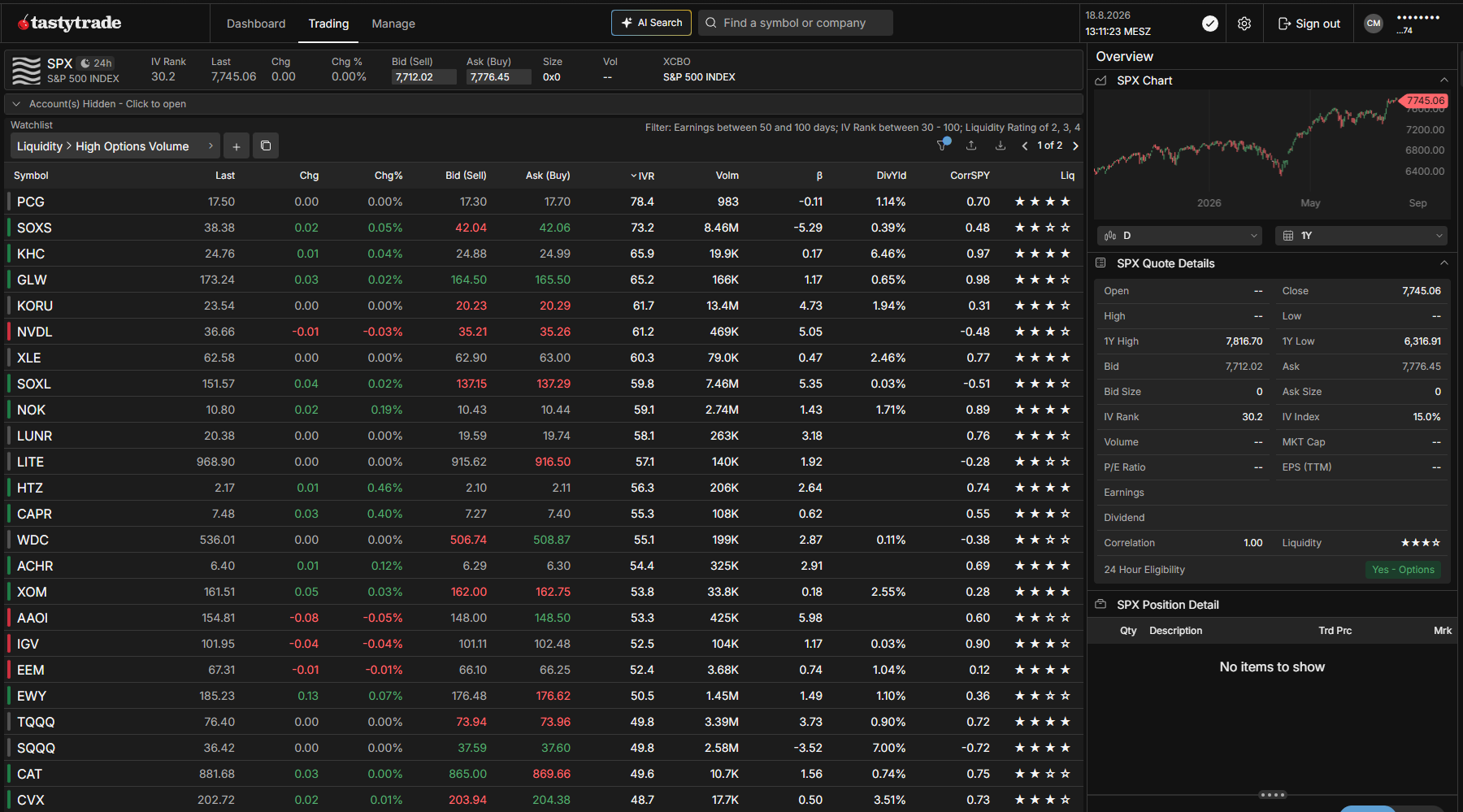Click the AI Search button
The width and height of the screenshot is (1463, 812).
point(651,23)
